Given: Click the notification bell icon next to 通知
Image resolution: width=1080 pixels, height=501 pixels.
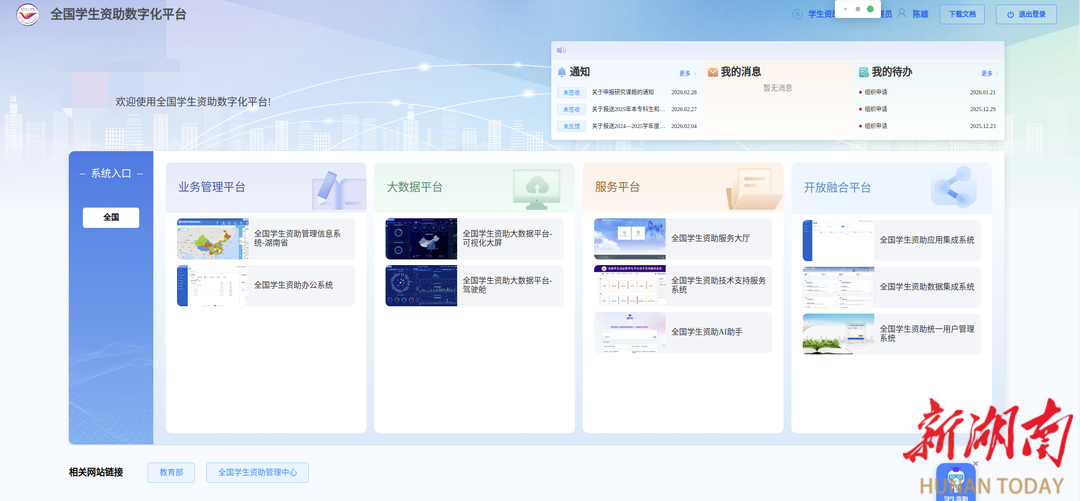Looking at the screenshot, I should (562, 72).
